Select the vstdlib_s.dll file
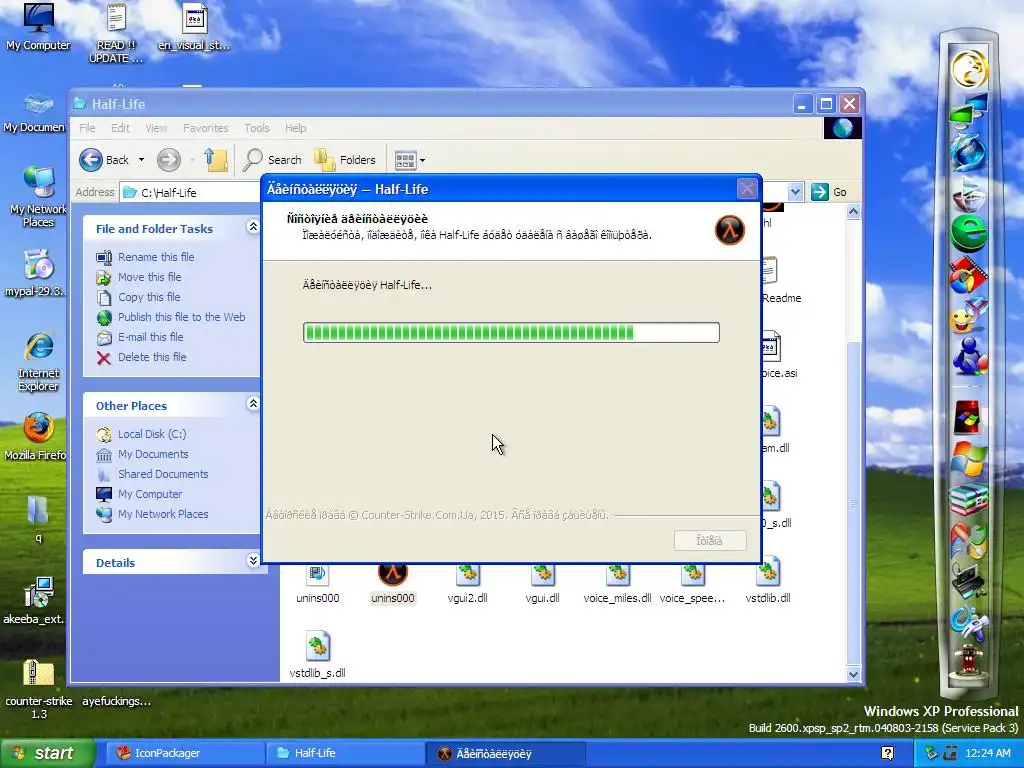 pos(317,655)
